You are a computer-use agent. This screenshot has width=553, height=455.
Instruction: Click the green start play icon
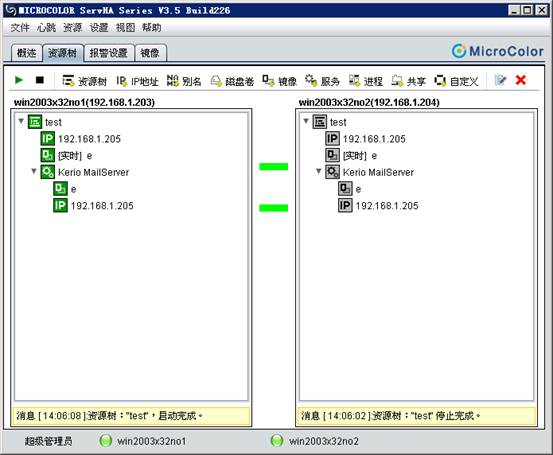click(x=19, y=80)
